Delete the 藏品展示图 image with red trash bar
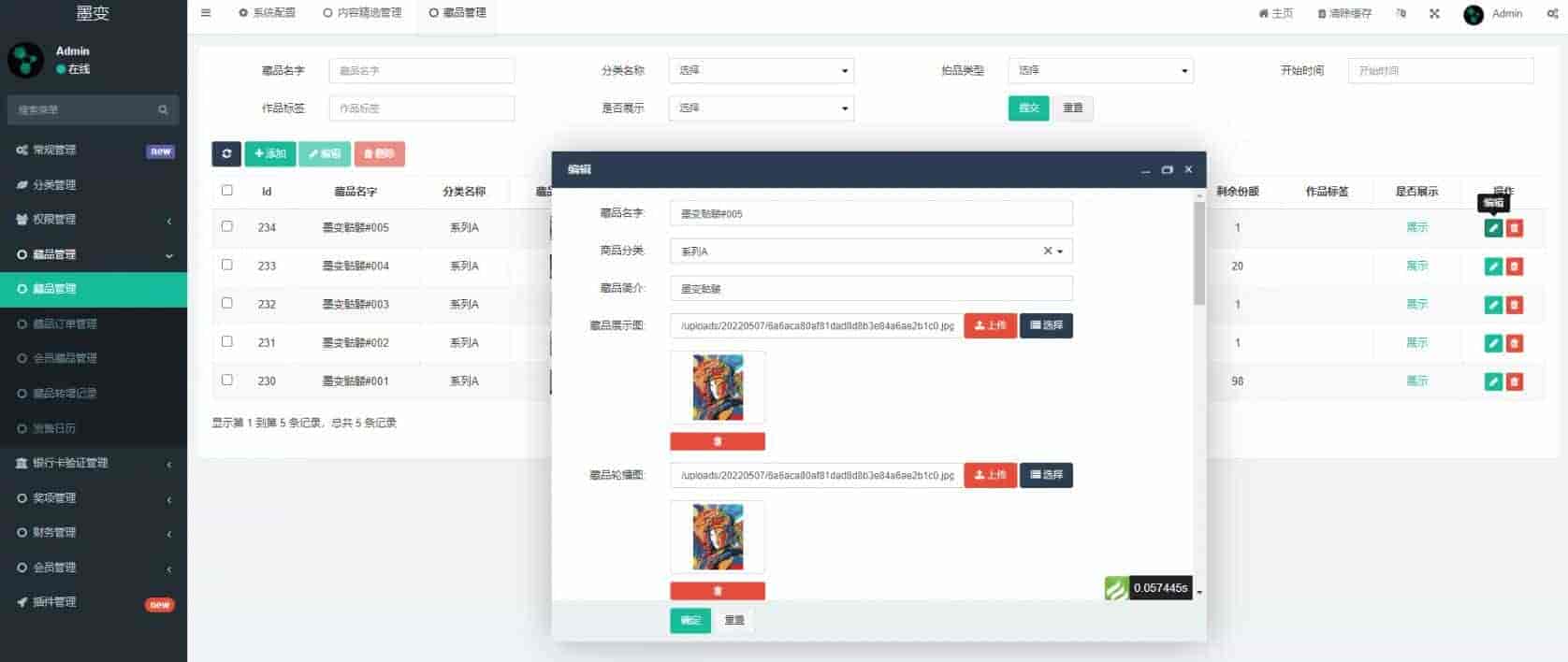The image size is (1568, 662). (x=718, y=441)
